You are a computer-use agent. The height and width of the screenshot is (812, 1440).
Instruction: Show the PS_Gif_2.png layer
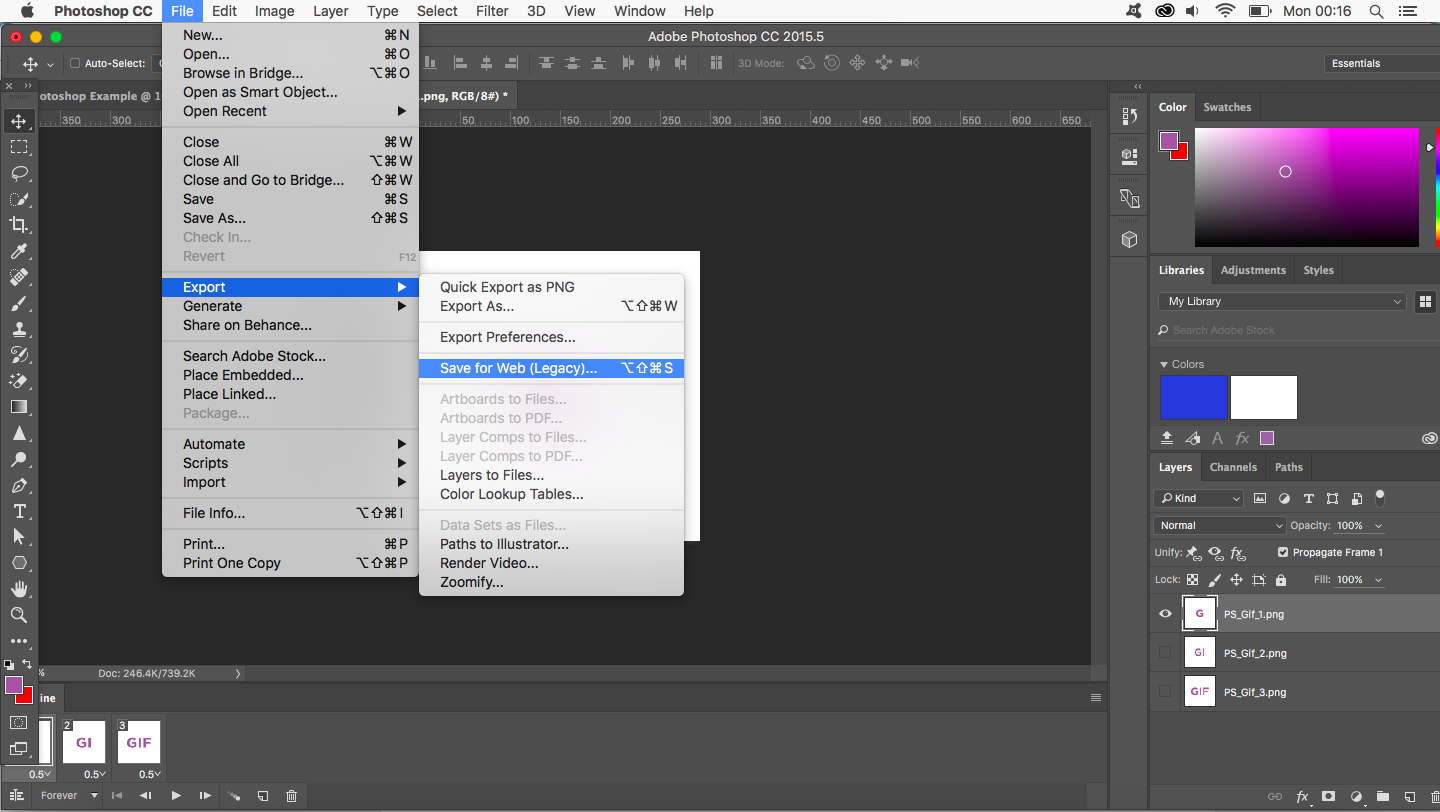pos(1164,653)
